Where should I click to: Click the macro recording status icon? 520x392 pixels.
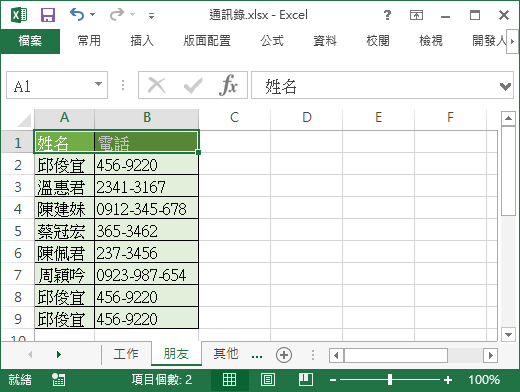(x=58, y=379)
